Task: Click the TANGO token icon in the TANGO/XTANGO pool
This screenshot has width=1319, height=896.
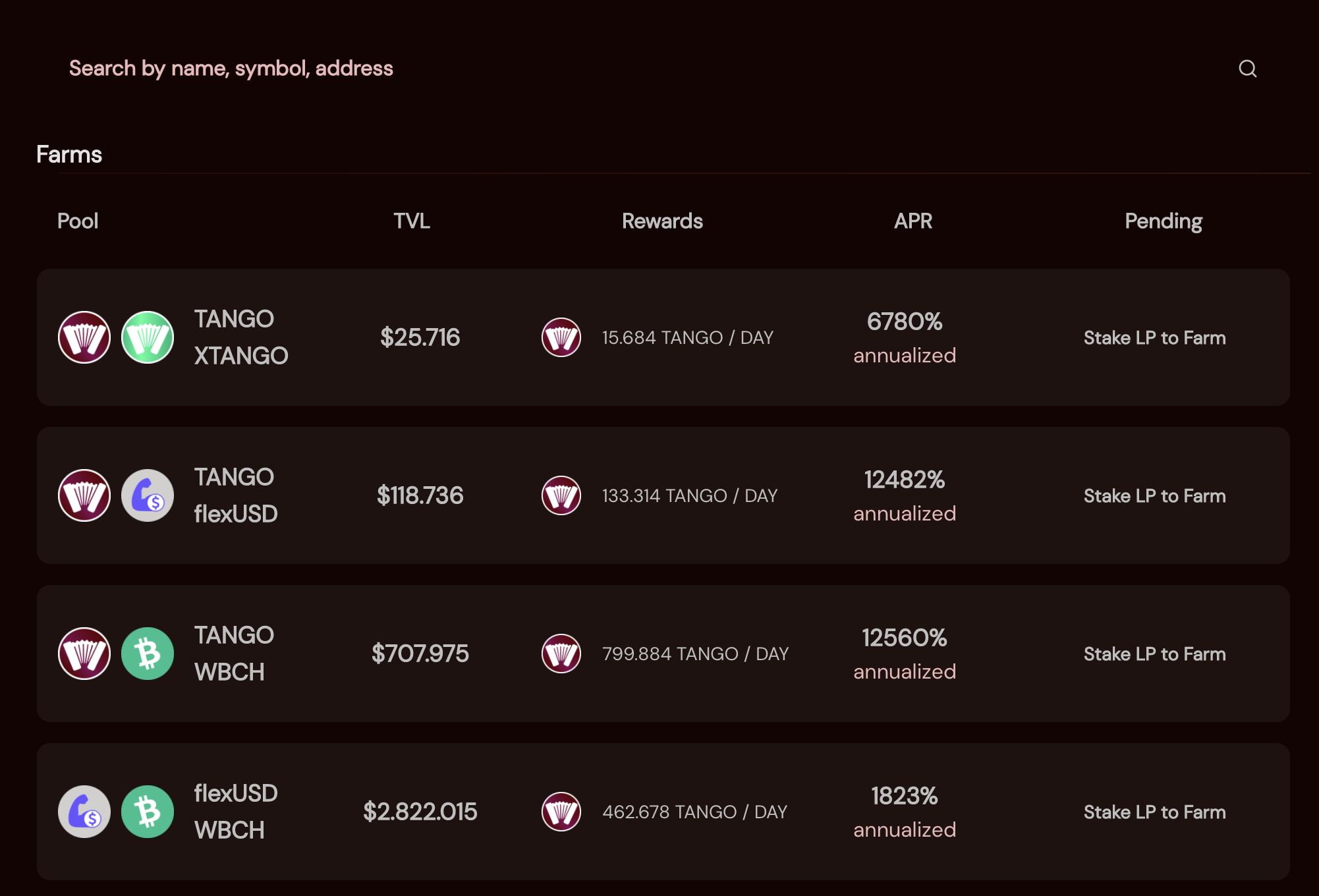Action: pos(84,337)
